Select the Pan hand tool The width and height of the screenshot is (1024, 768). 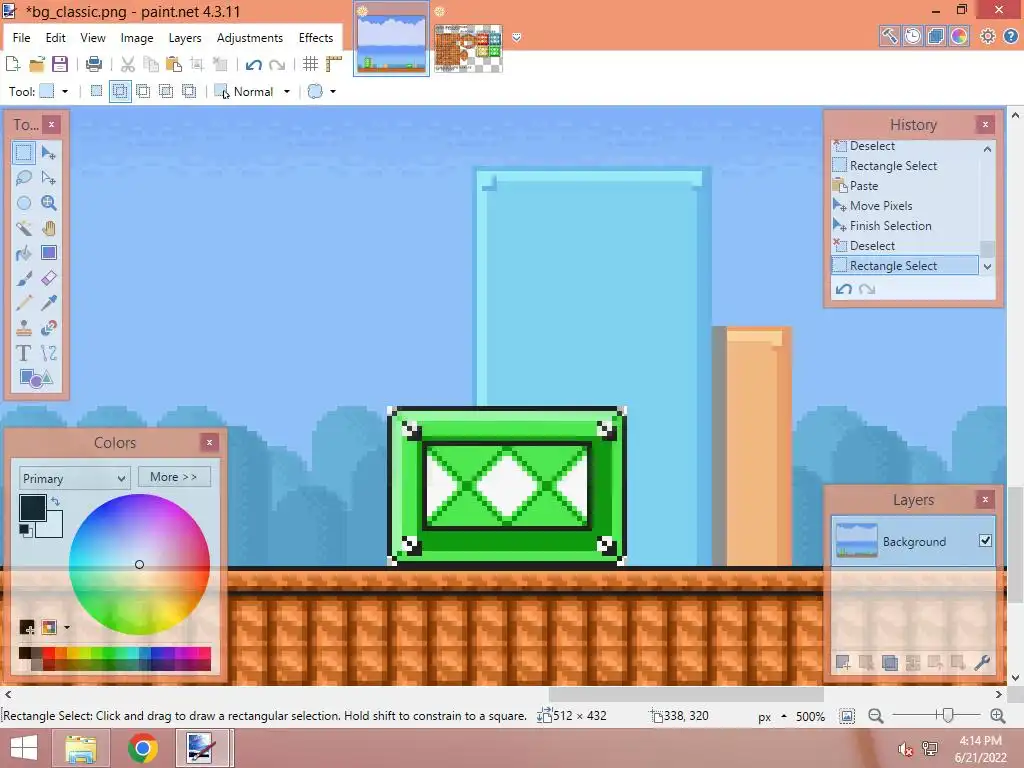pyautogui.click(x=48, y=228)
